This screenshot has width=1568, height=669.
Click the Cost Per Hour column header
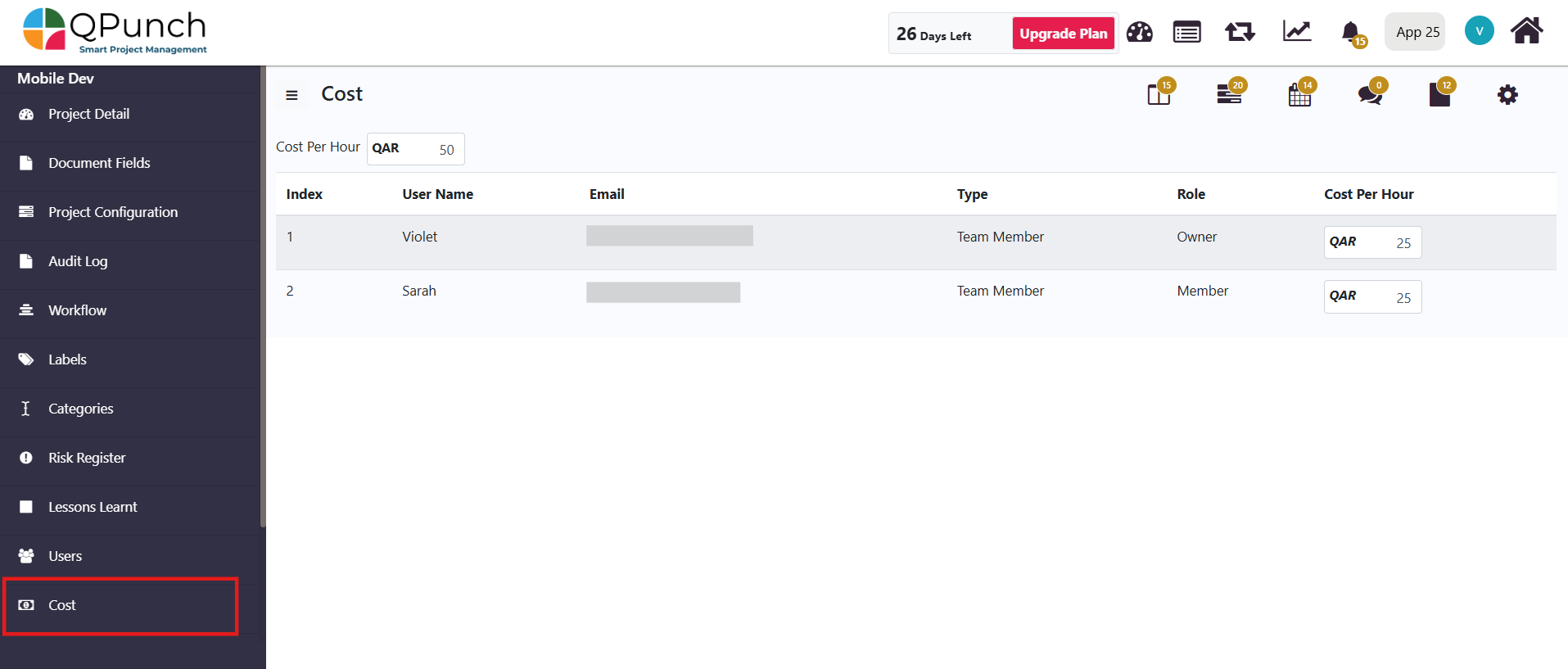1368,194
